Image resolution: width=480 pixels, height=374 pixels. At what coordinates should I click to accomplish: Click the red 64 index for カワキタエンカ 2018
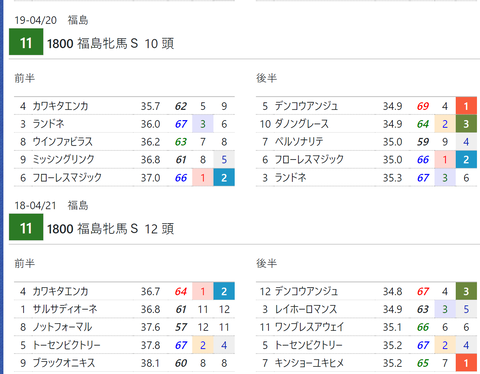coord(181,291)
